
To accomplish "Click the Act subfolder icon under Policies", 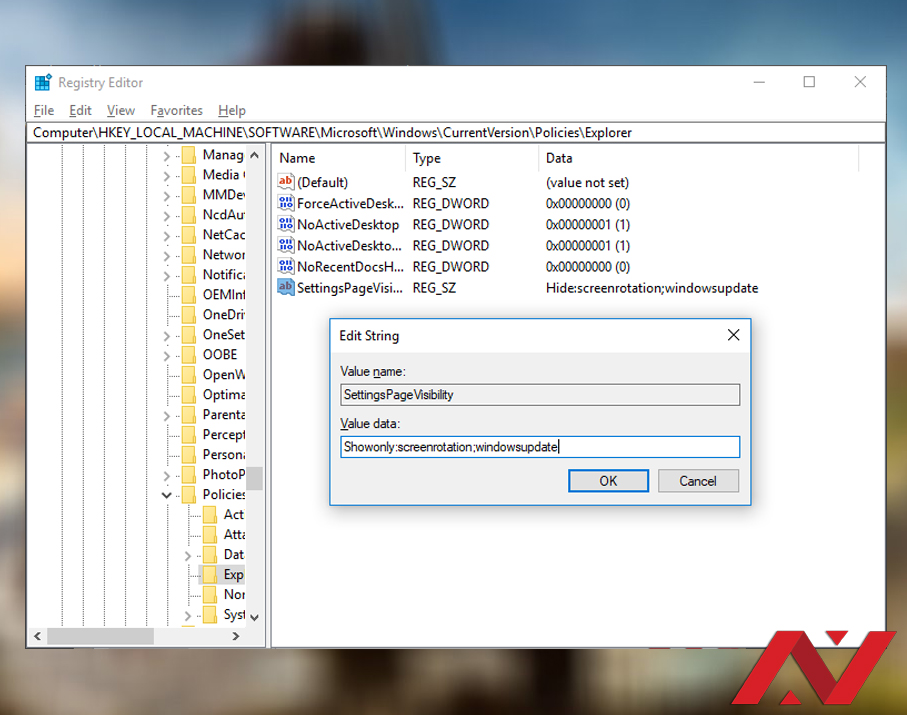I will click(x=210, y=515).
